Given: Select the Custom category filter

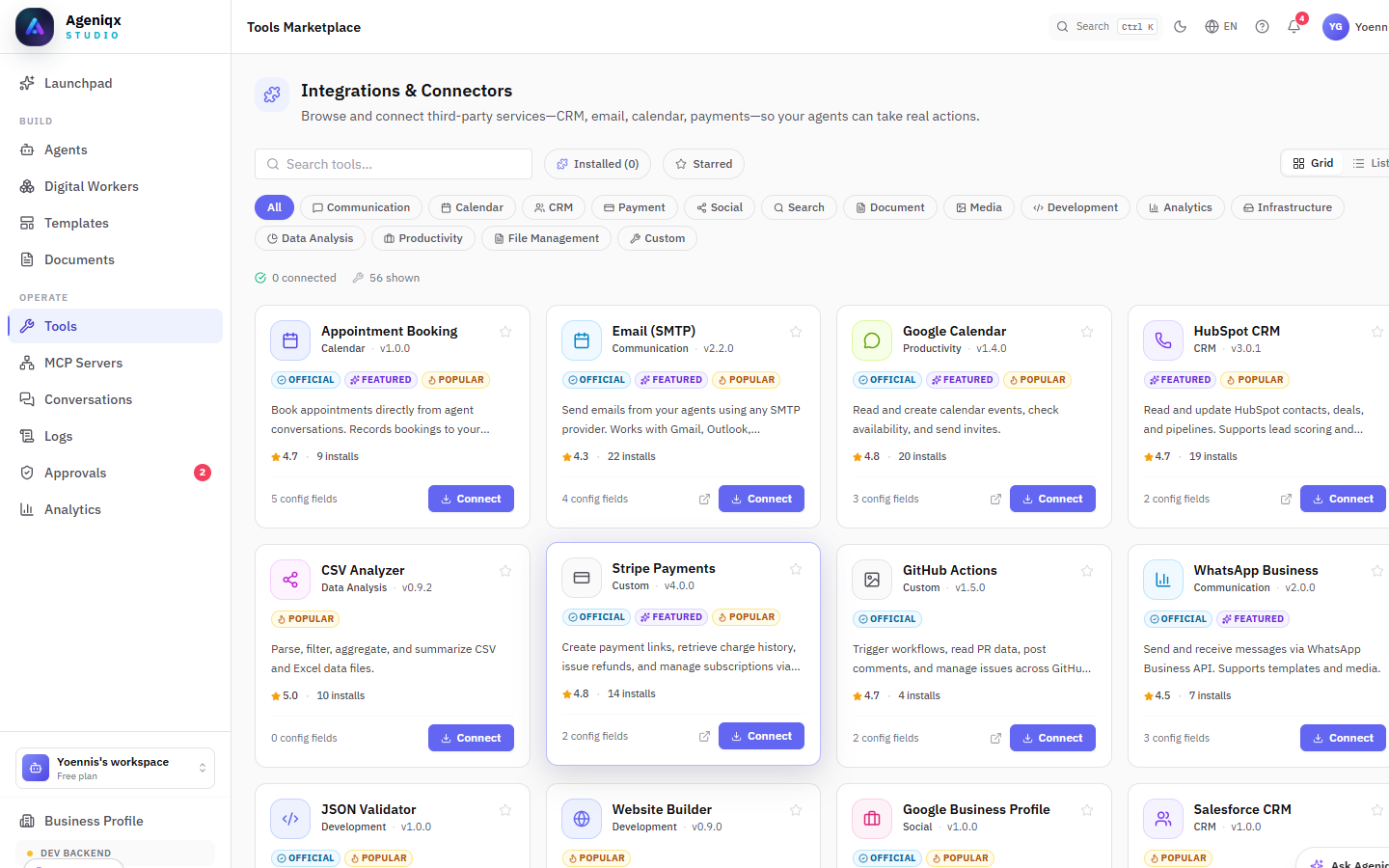Looking at the screenshot, I should pyautogui.click(x=657, y=238).
